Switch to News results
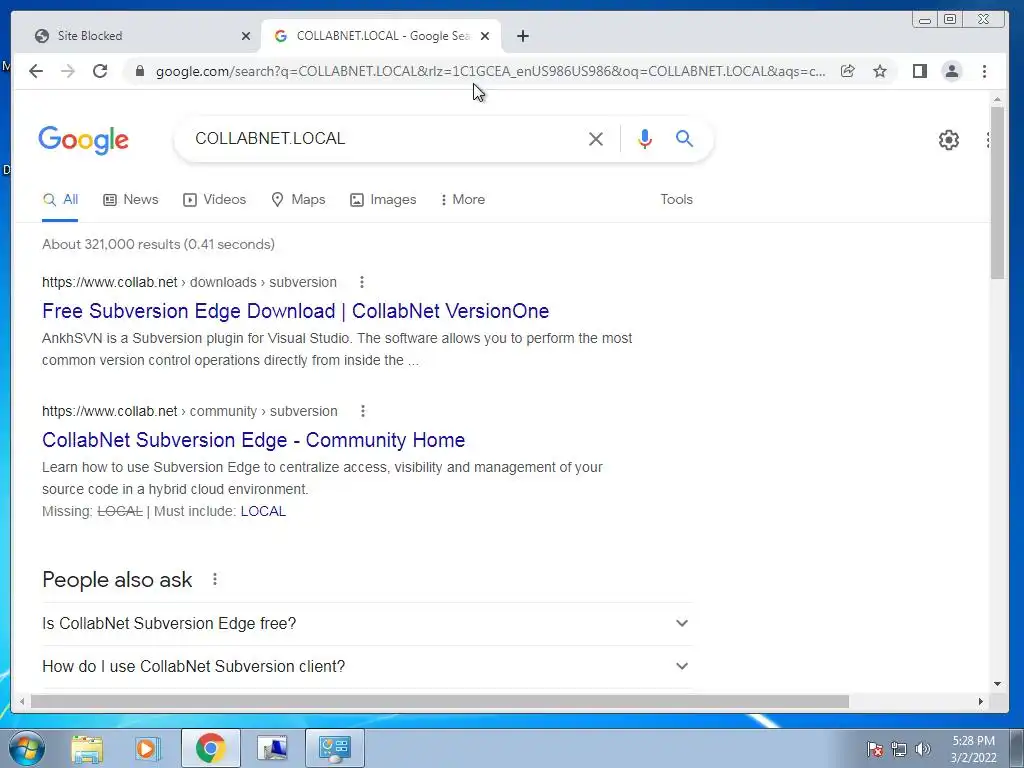Screen dimensions: 1024x768 (x=131, y=200)
